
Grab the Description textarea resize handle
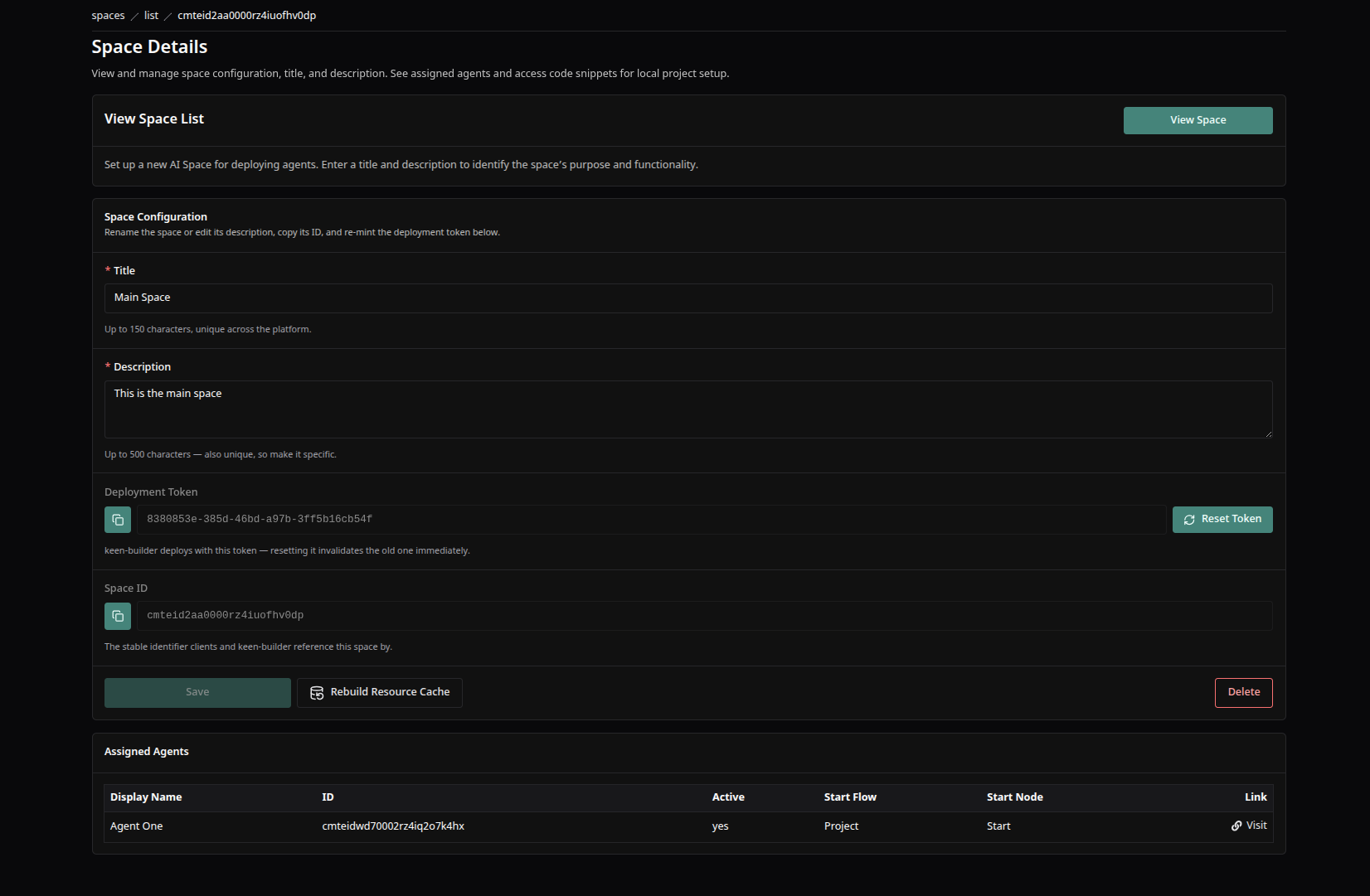click(x=1268, y=433)
